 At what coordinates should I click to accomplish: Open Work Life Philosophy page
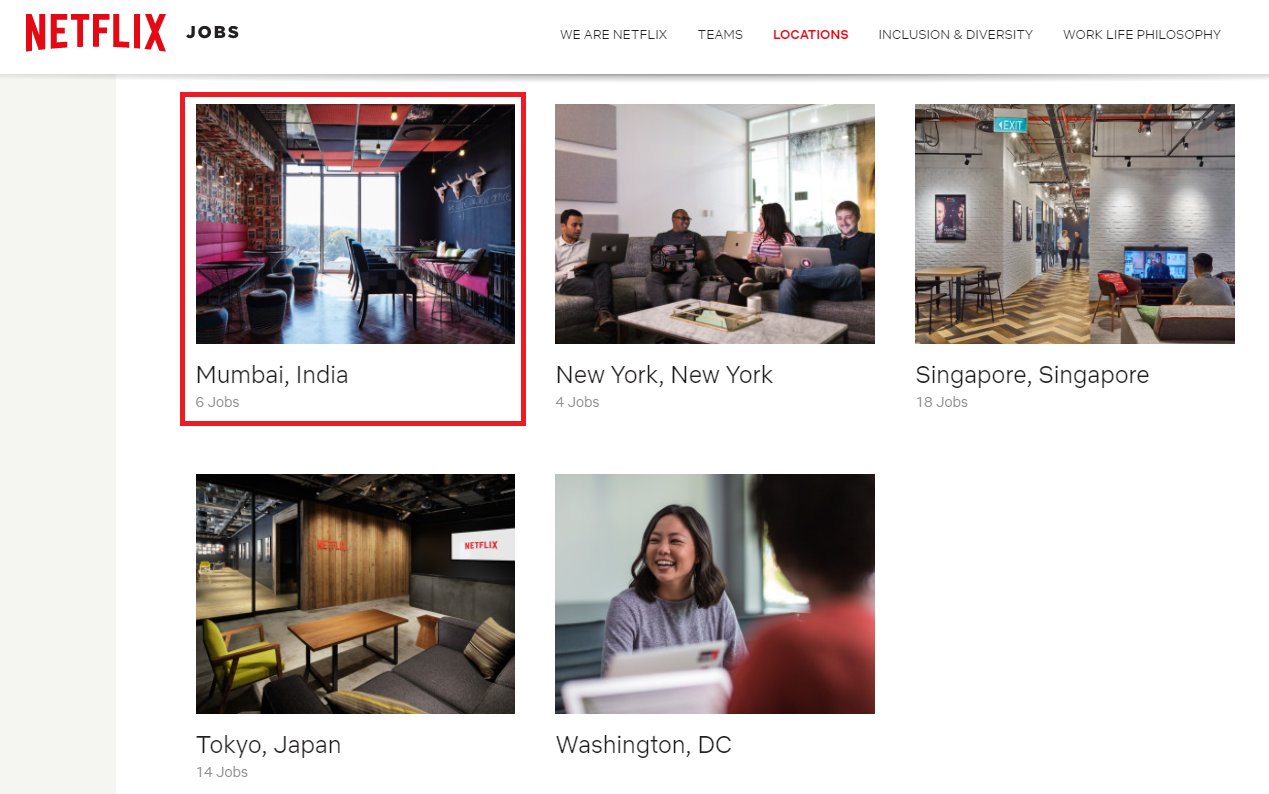click(x=1142, y=34)
